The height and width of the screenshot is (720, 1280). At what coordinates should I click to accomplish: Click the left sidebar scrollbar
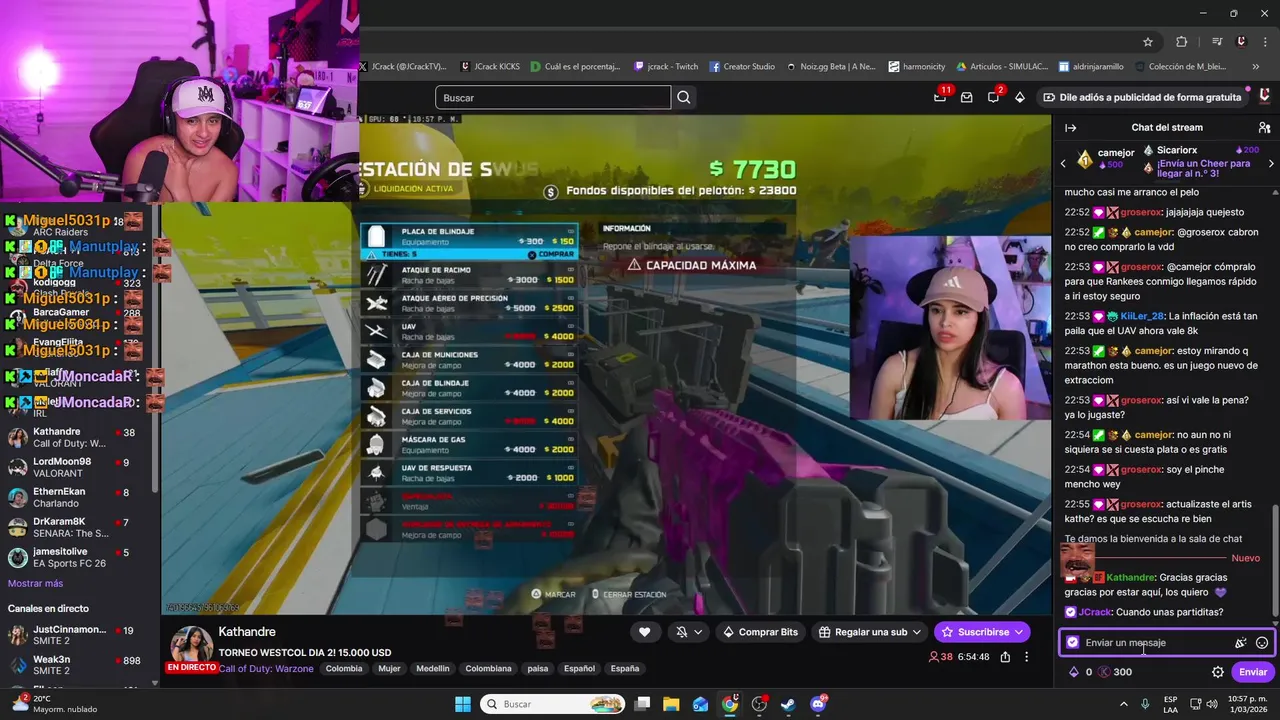155,350
